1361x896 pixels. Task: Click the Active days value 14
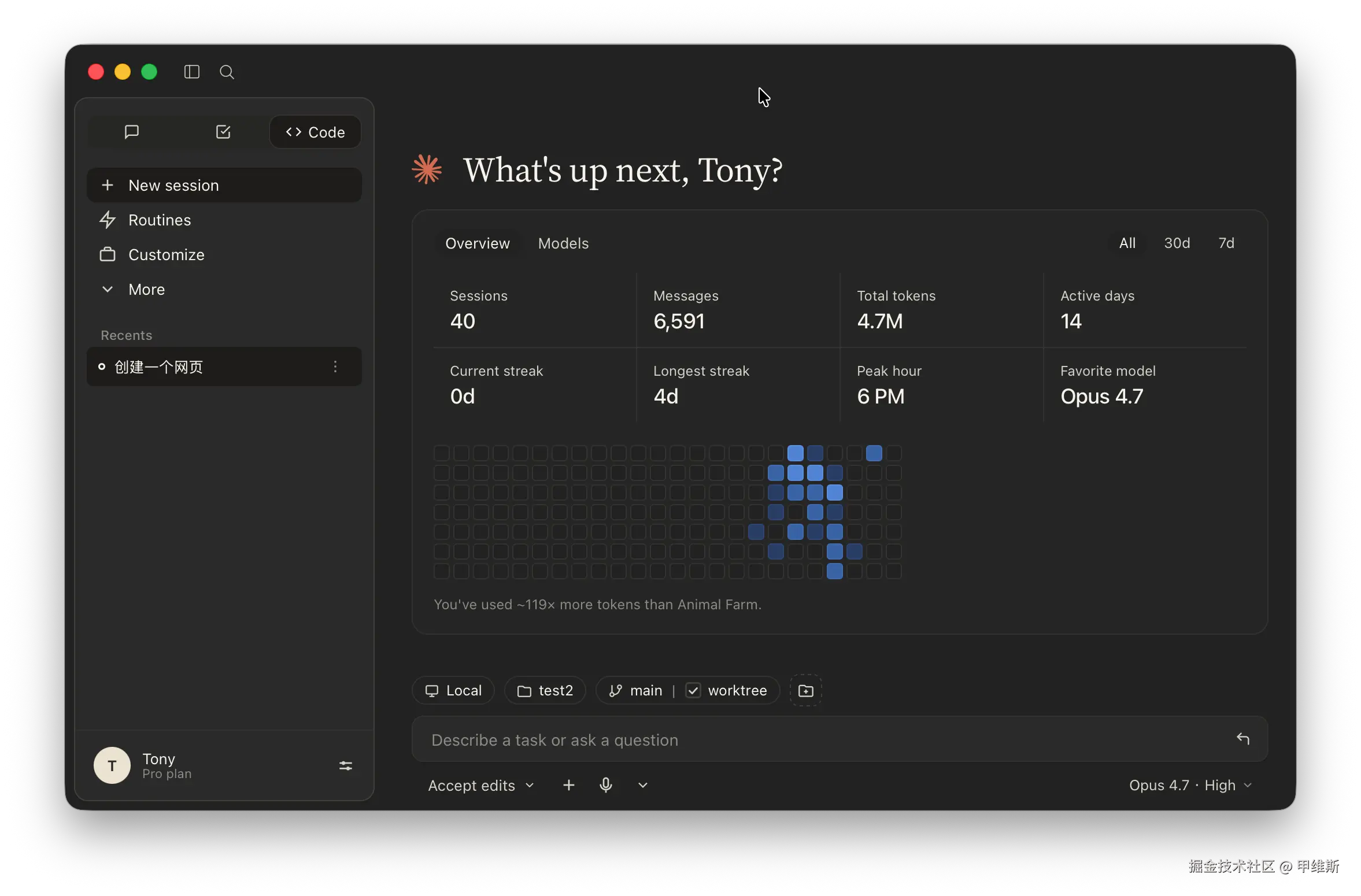click(1071, 321)
